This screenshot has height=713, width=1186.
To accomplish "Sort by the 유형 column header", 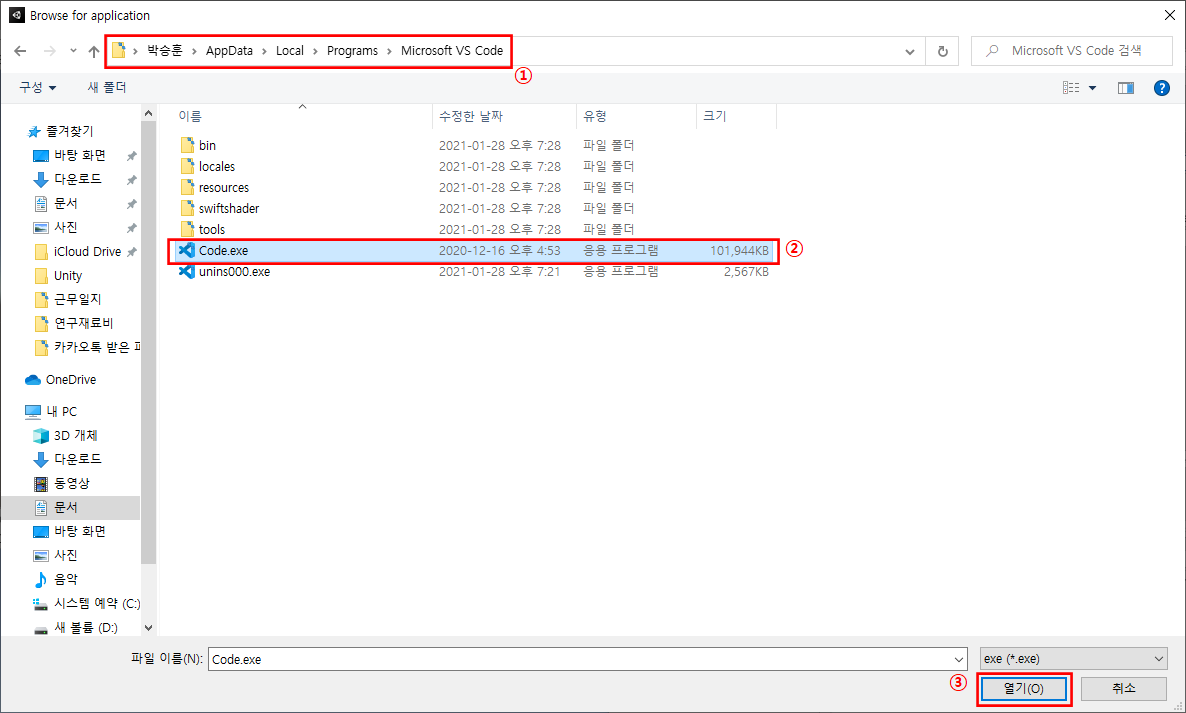I will 595,116.
